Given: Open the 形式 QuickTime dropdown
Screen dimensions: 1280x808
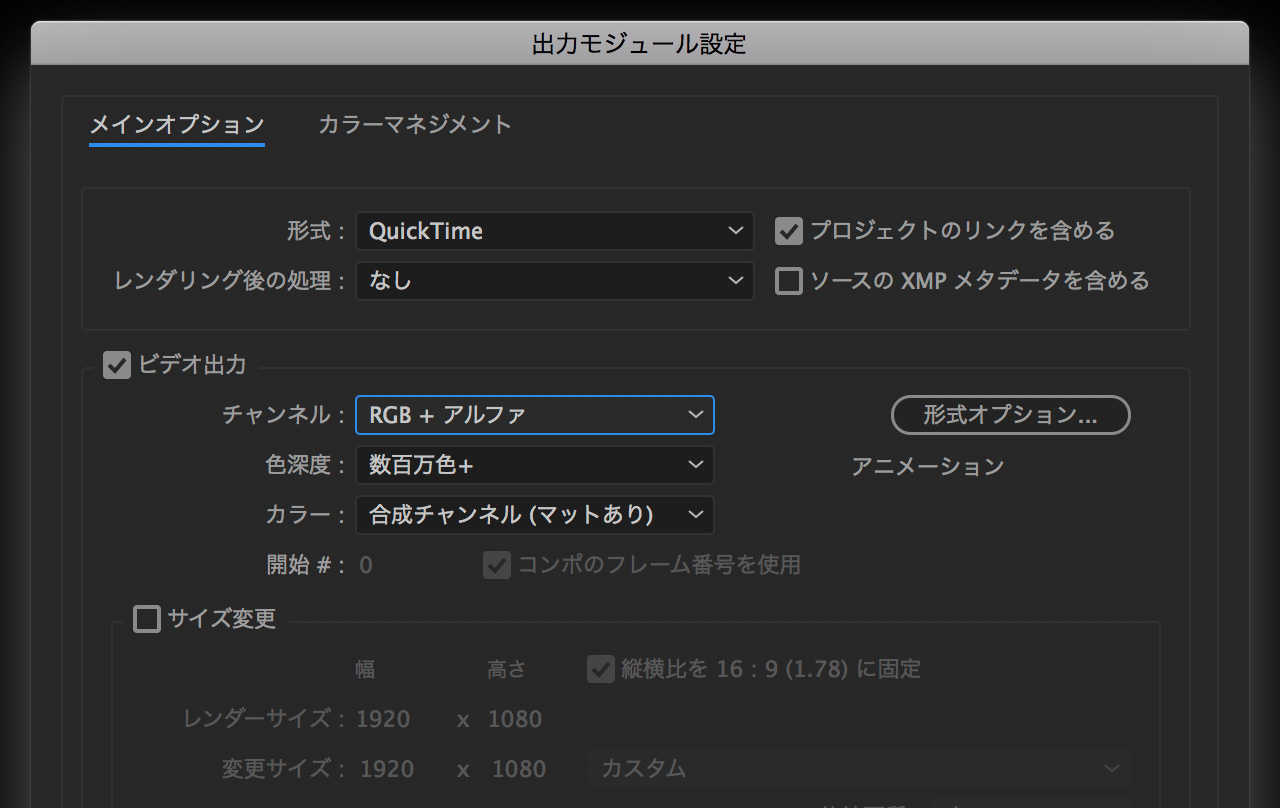Looking at the screenshot, I should click(x=555, y=231).
